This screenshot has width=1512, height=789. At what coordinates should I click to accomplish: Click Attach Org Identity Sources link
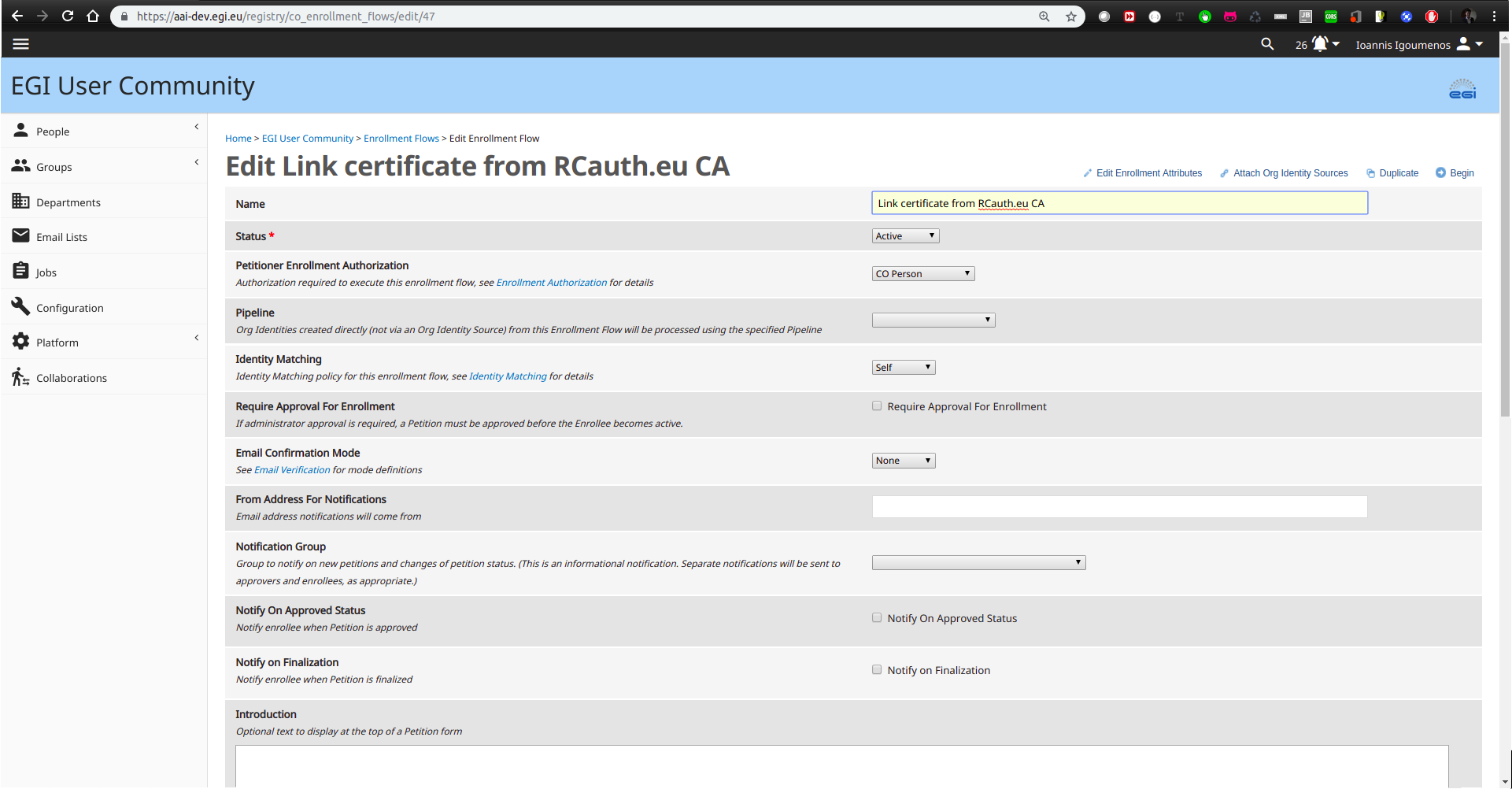(x=1284, y=173)
